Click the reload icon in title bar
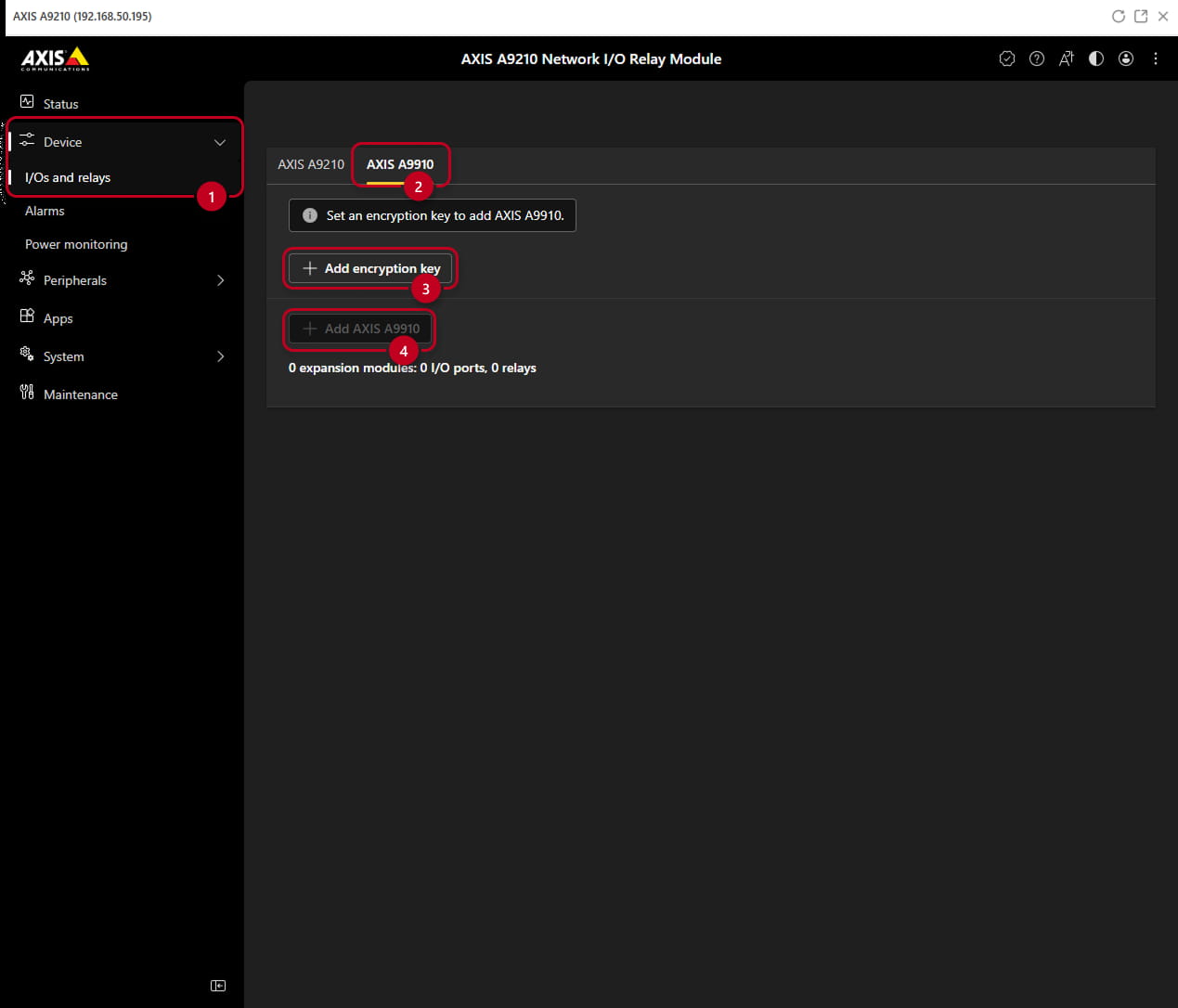Image resolution: width=1178 pixels, height=1008 pixels. 1119,16
